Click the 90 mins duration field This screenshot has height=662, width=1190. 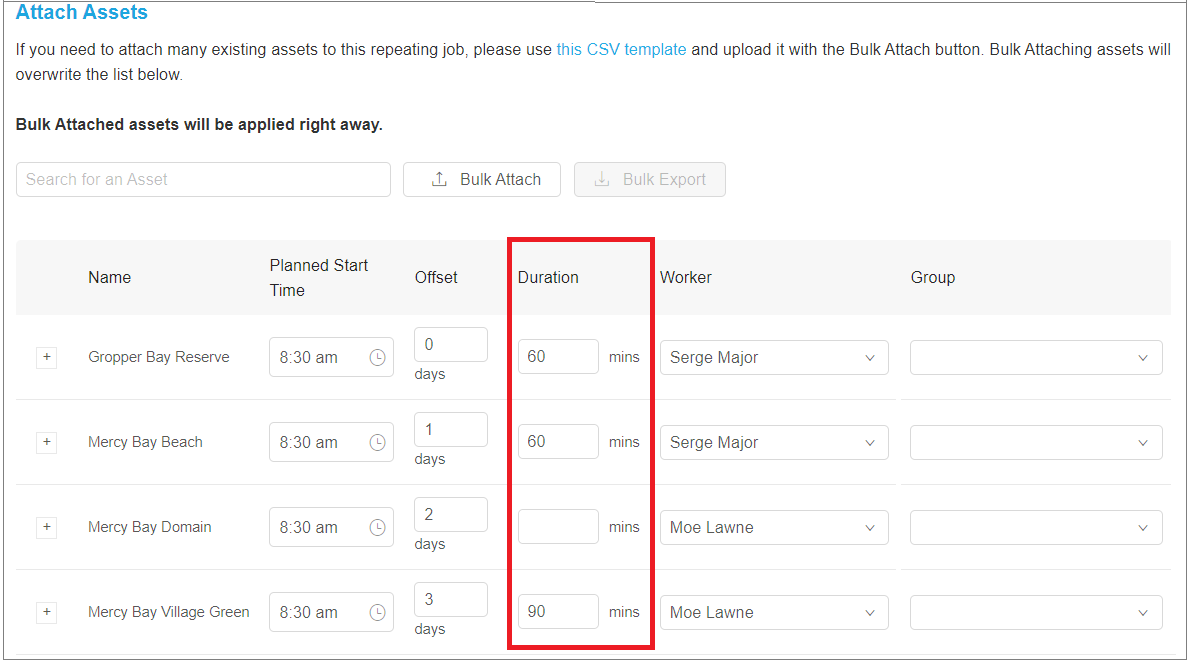(x=558, y=612)
